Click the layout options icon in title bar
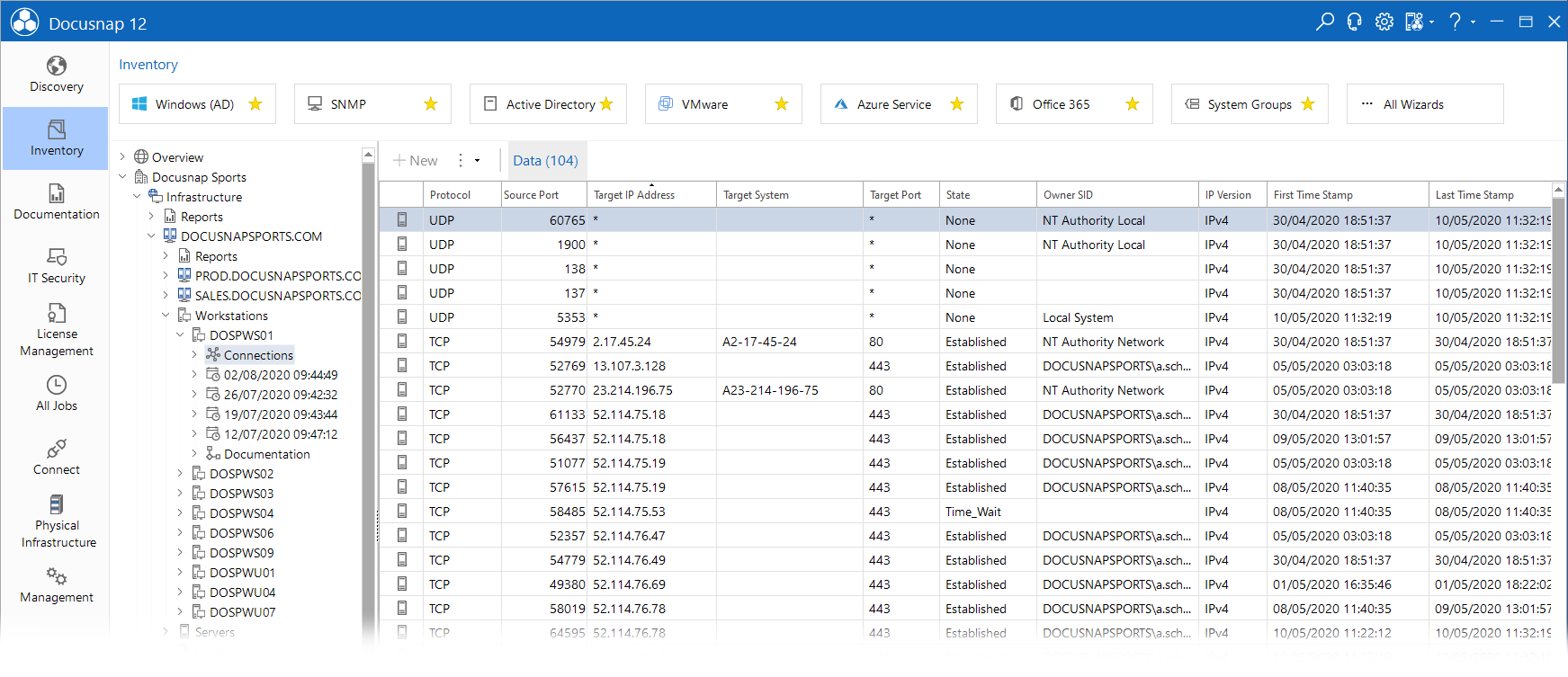This screenshot has width=1568, height=677. coord(1414,22)
